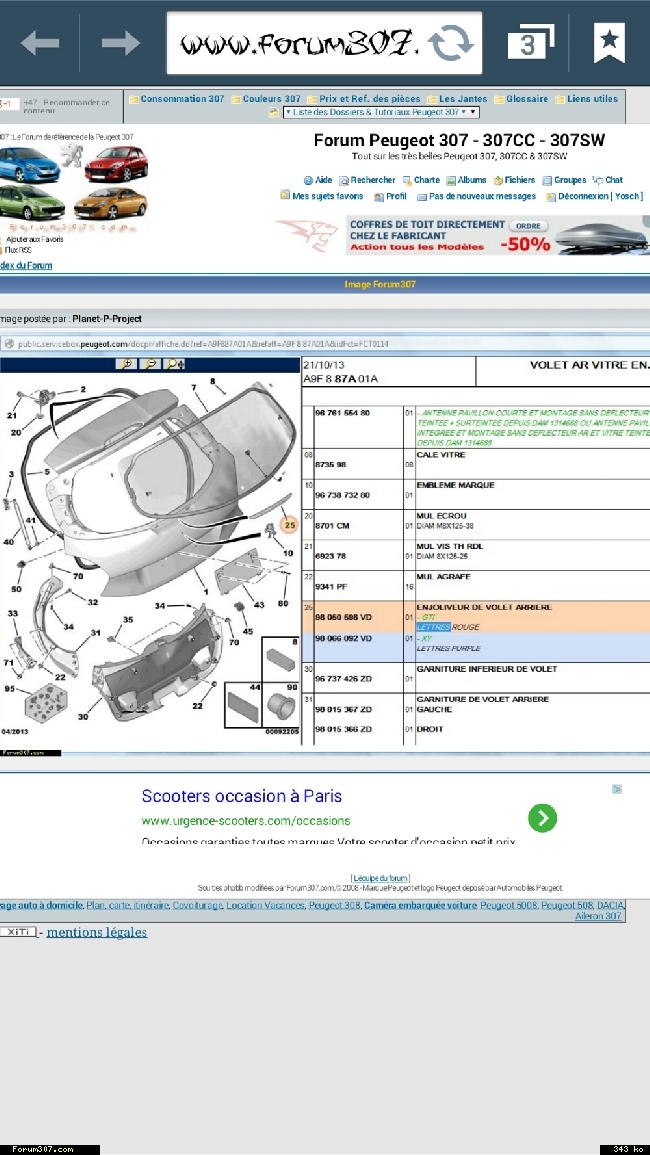This screenshot has width=650, height=1155.
Task: Open Covoiturage footer link
Action: point(198,905)
